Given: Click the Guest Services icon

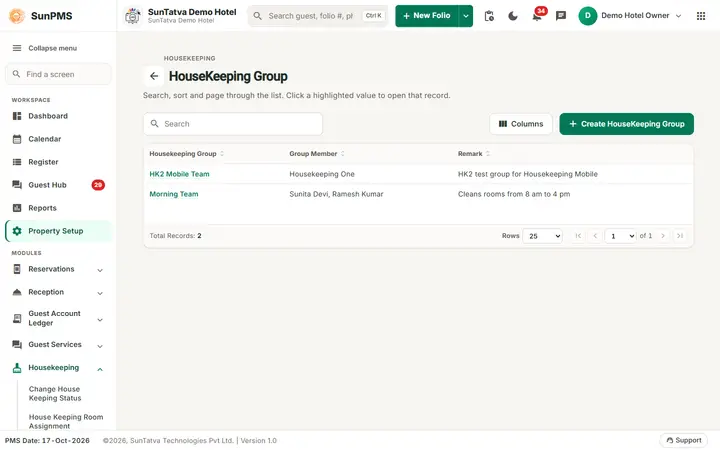Looking at the screenshot, I should [17, 344].
